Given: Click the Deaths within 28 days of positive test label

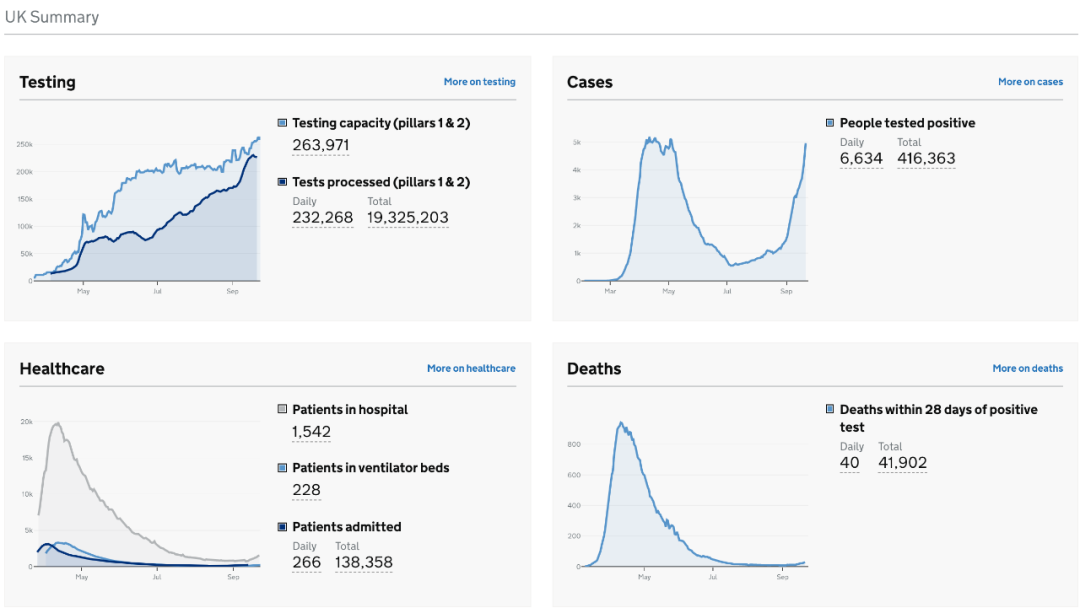Looking at the screenshot, I should pos(938,418).
